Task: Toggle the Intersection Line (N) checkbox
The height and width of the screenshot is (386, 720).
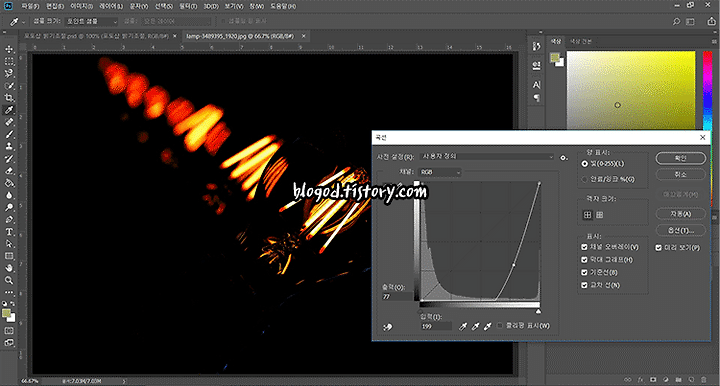Action: point(584,285)
